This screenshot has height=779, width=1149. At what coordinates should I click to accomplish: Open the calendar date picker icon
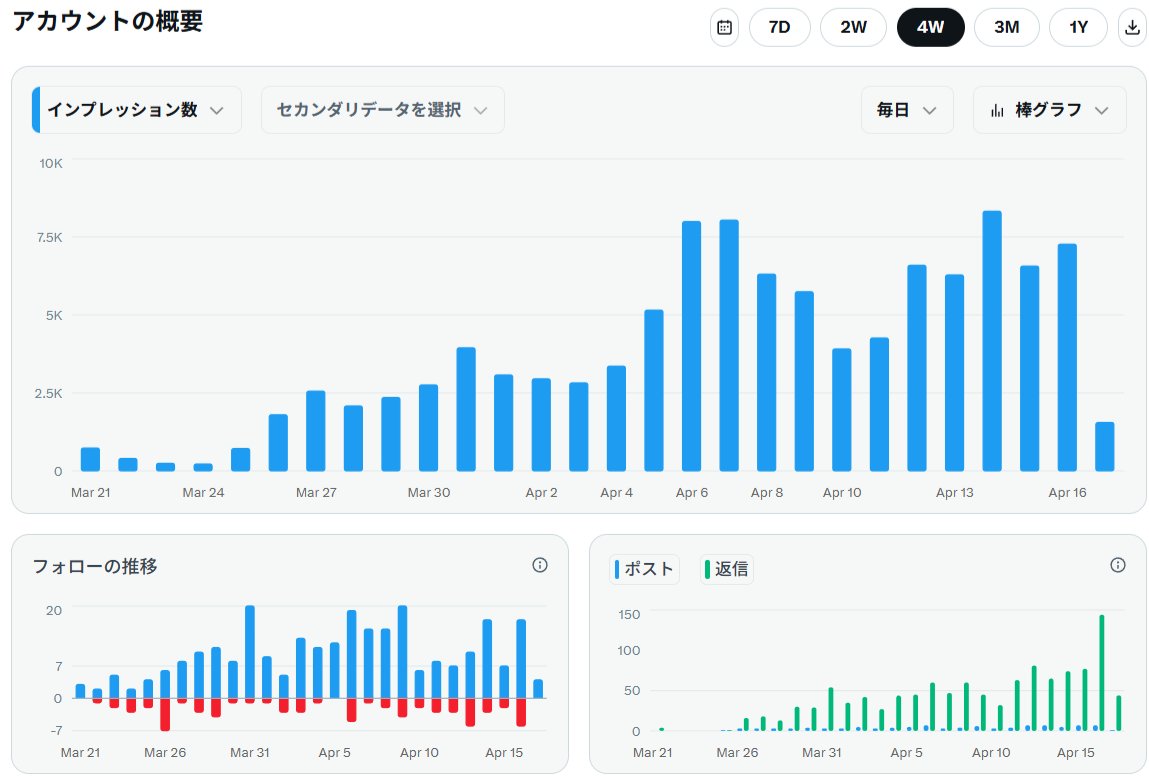[724, 27]
